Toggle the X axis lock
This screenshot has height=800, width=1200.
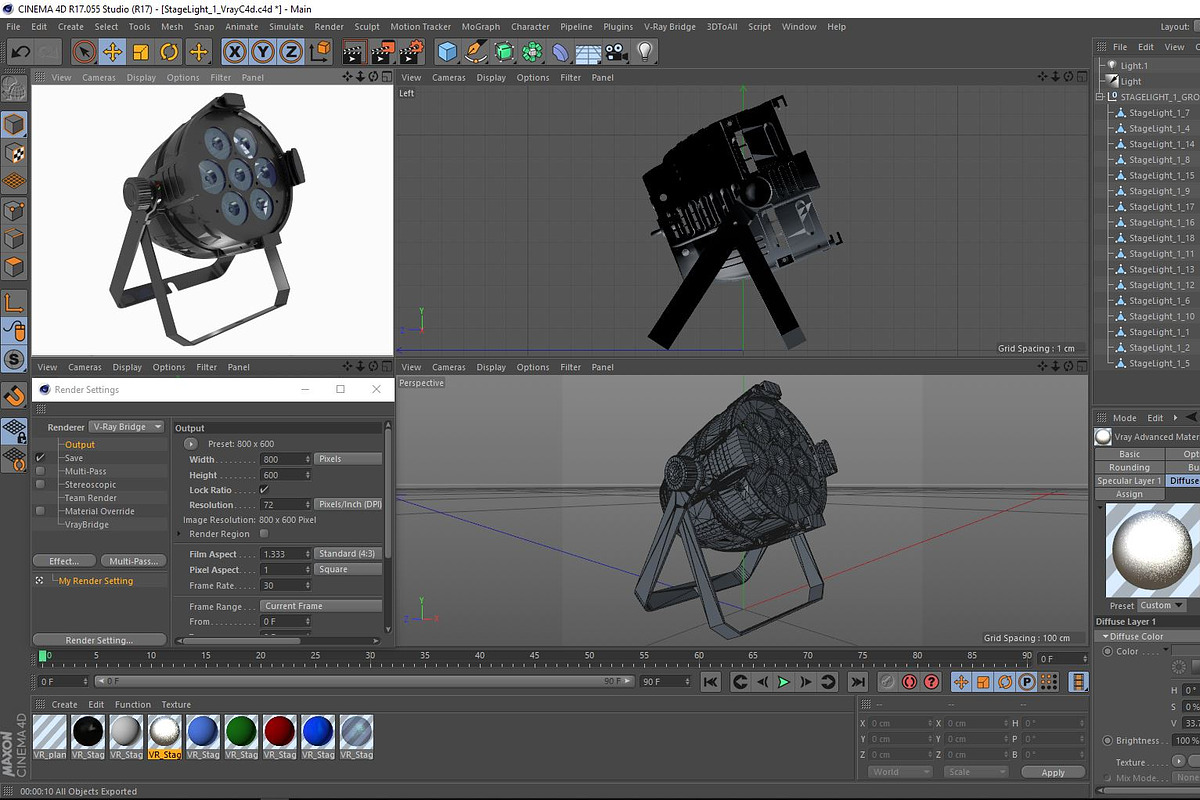(x=234, y=52)
